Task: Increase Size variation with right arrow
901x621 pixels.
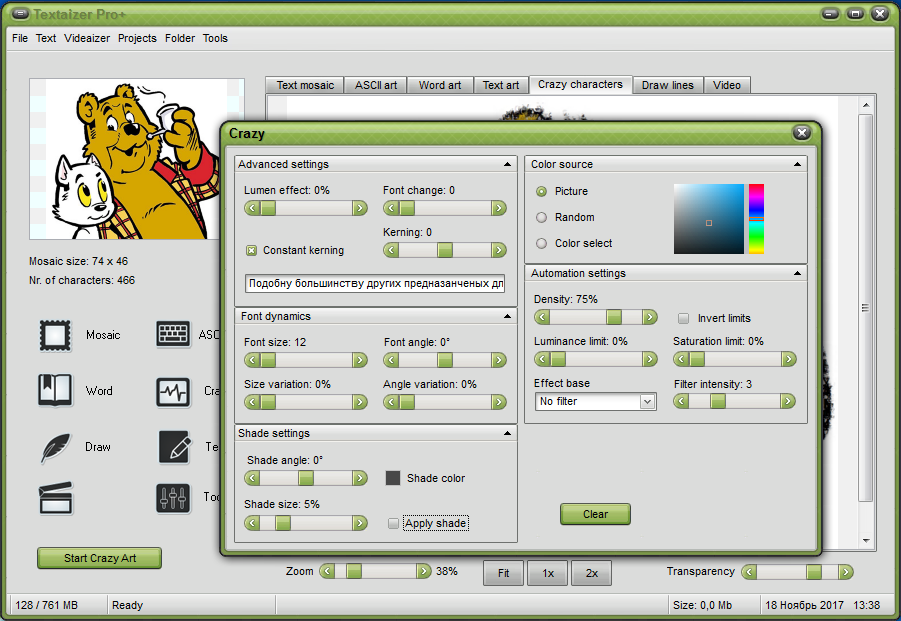Action: pyautogui.click(x=360, y=402)
